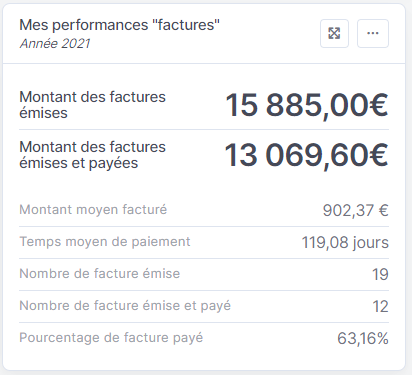Click empty header area left of fullscreen icon
Screen dimensions: 412x375
(270, 33)
